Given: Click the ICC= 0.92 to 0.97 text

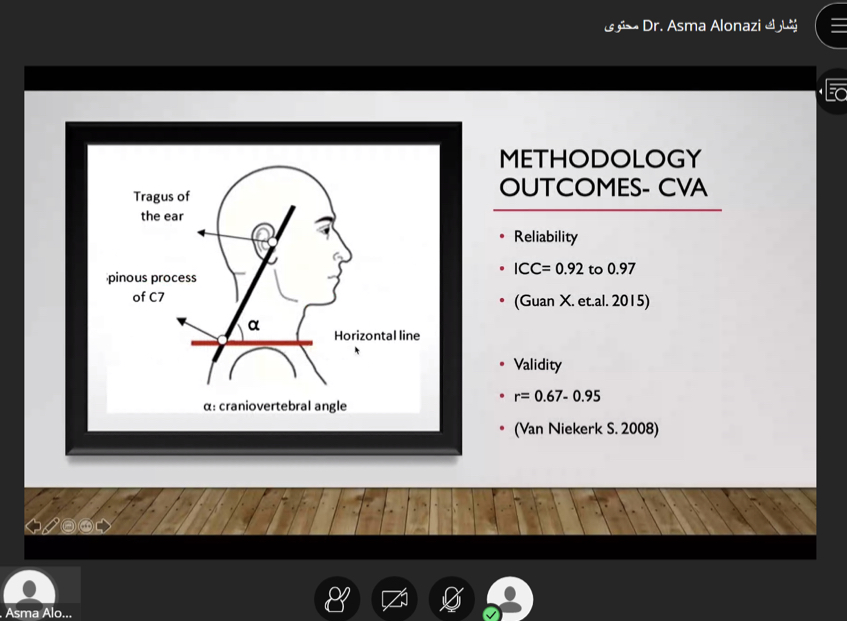Looking at the screenshot, I should 574,268.
